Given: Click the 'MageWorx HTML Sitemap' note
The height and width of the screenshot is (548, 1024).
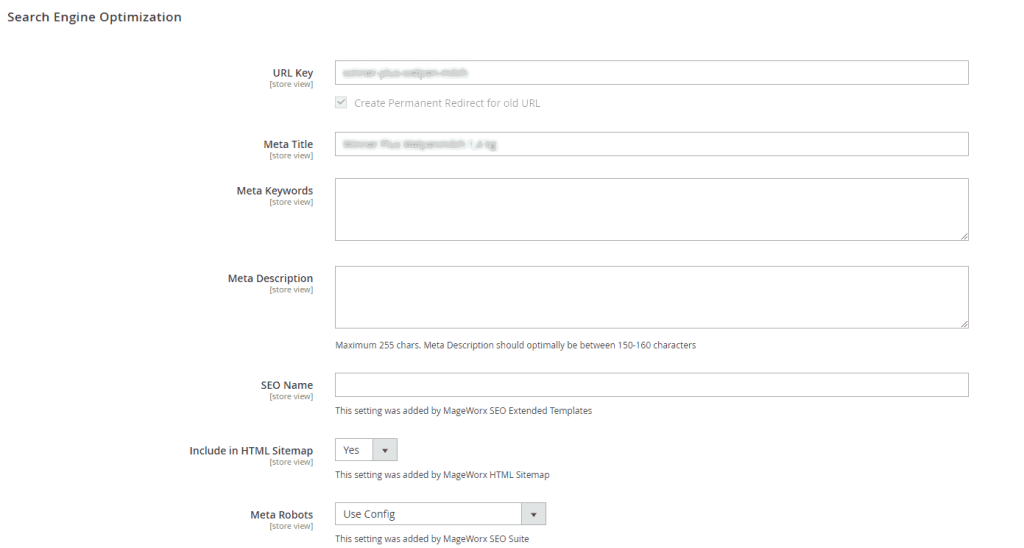Looking at the screenshot, I should [442, 475].
